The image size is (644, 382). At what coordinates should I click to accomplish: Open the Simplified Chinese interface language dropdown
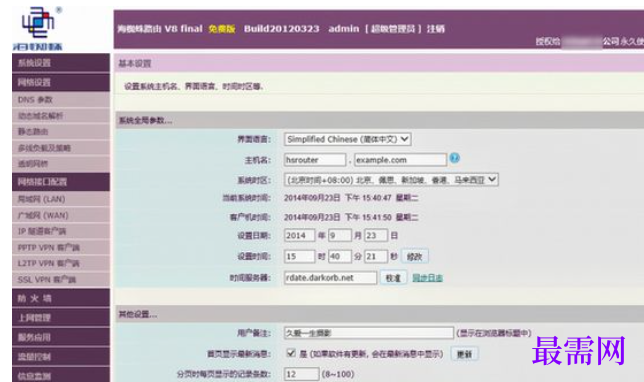[x=347, y=139]
